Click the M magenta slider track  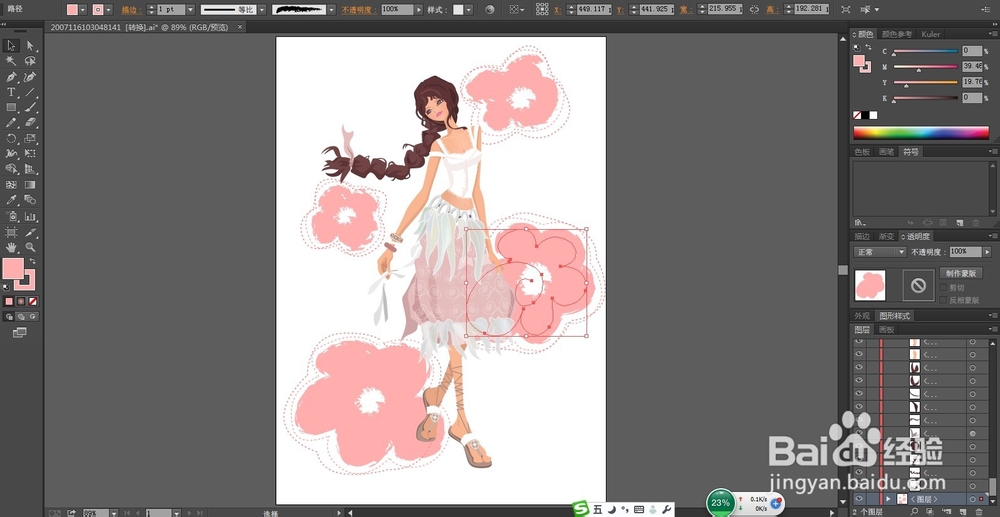[926, 66]
